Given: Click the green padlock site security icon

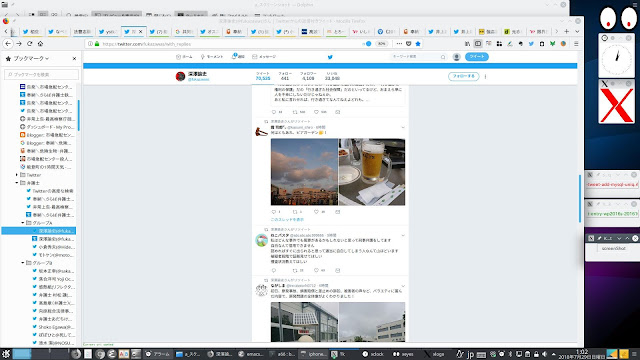Looking at the screenshot, I should point(97,44).
